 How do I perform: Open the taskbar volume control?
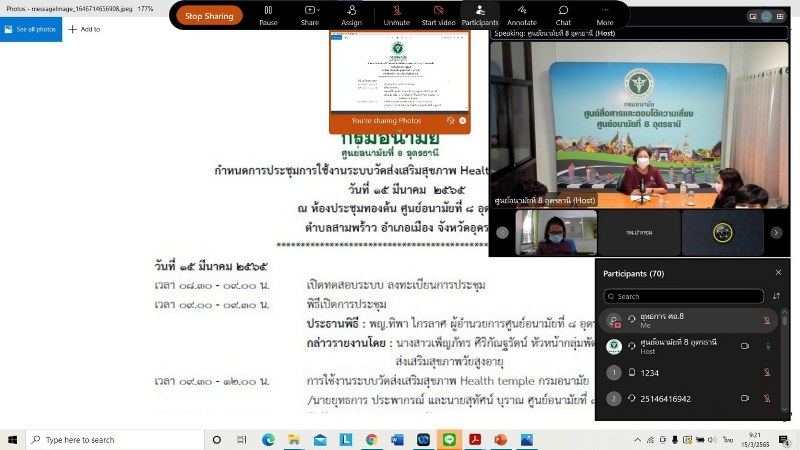[x=712, y=439]
